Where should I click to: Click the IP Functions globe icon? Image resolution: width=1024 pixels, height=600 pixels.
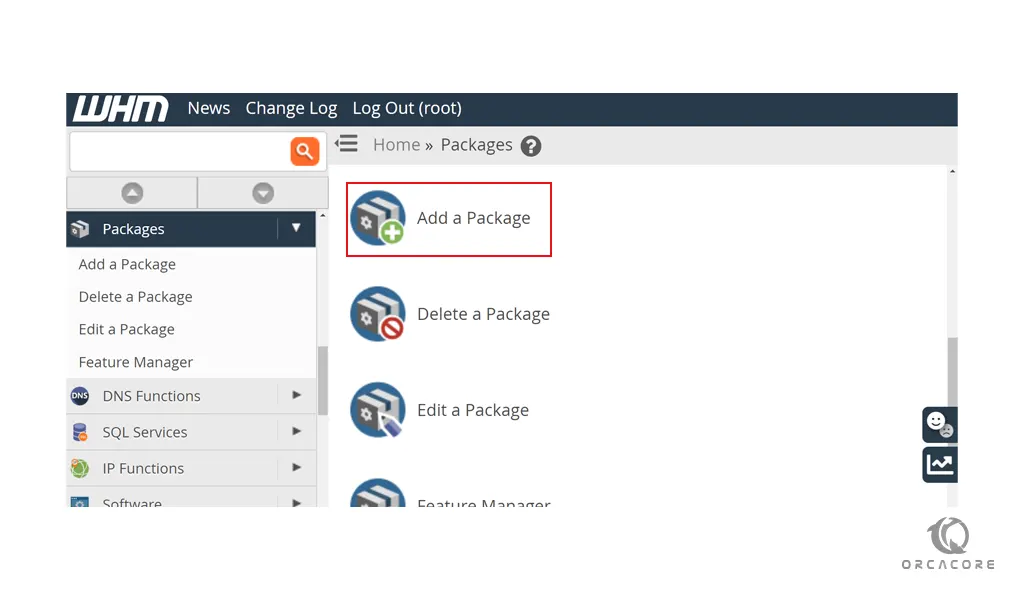[x=80, y=468]
